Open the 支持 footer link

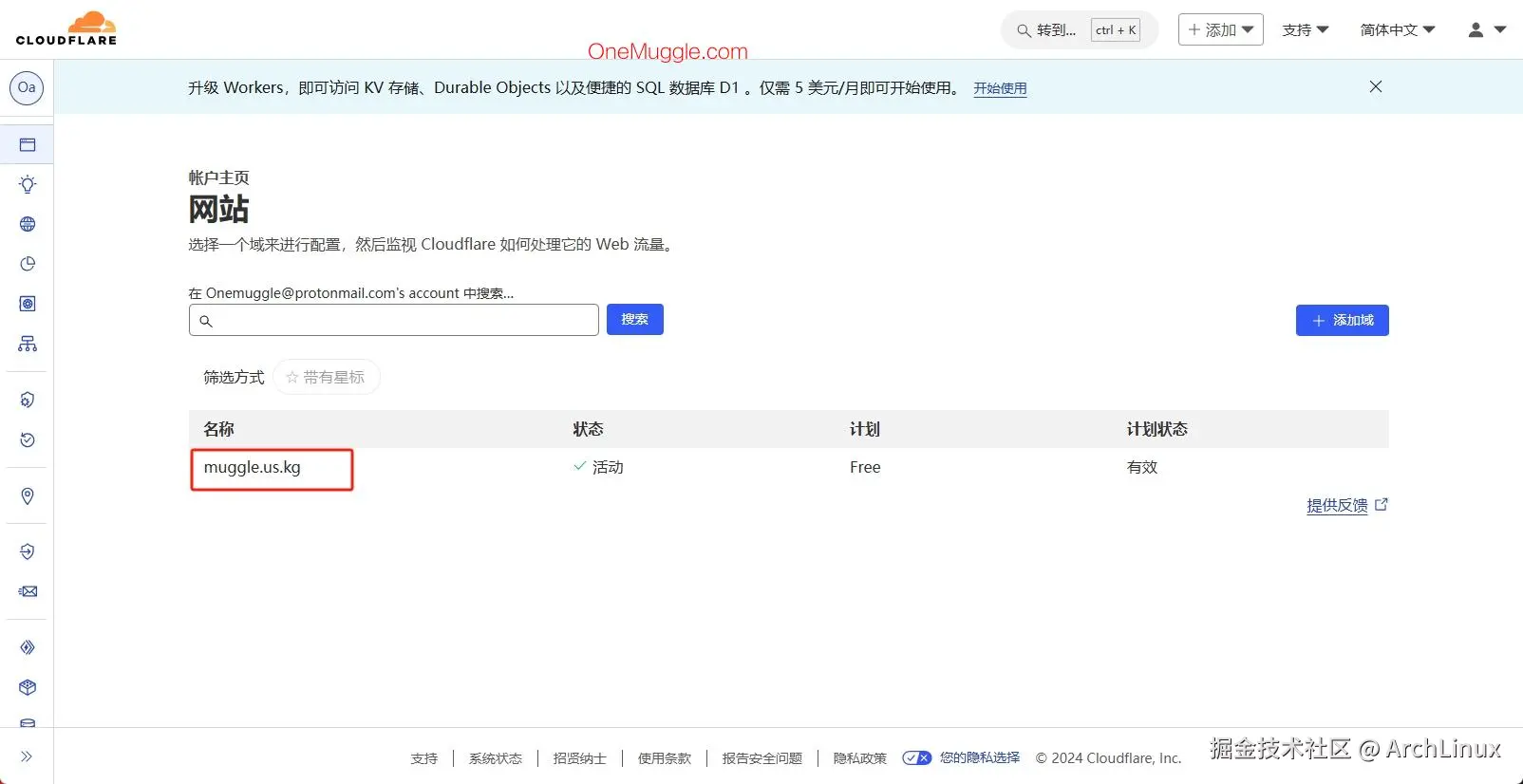424,758
